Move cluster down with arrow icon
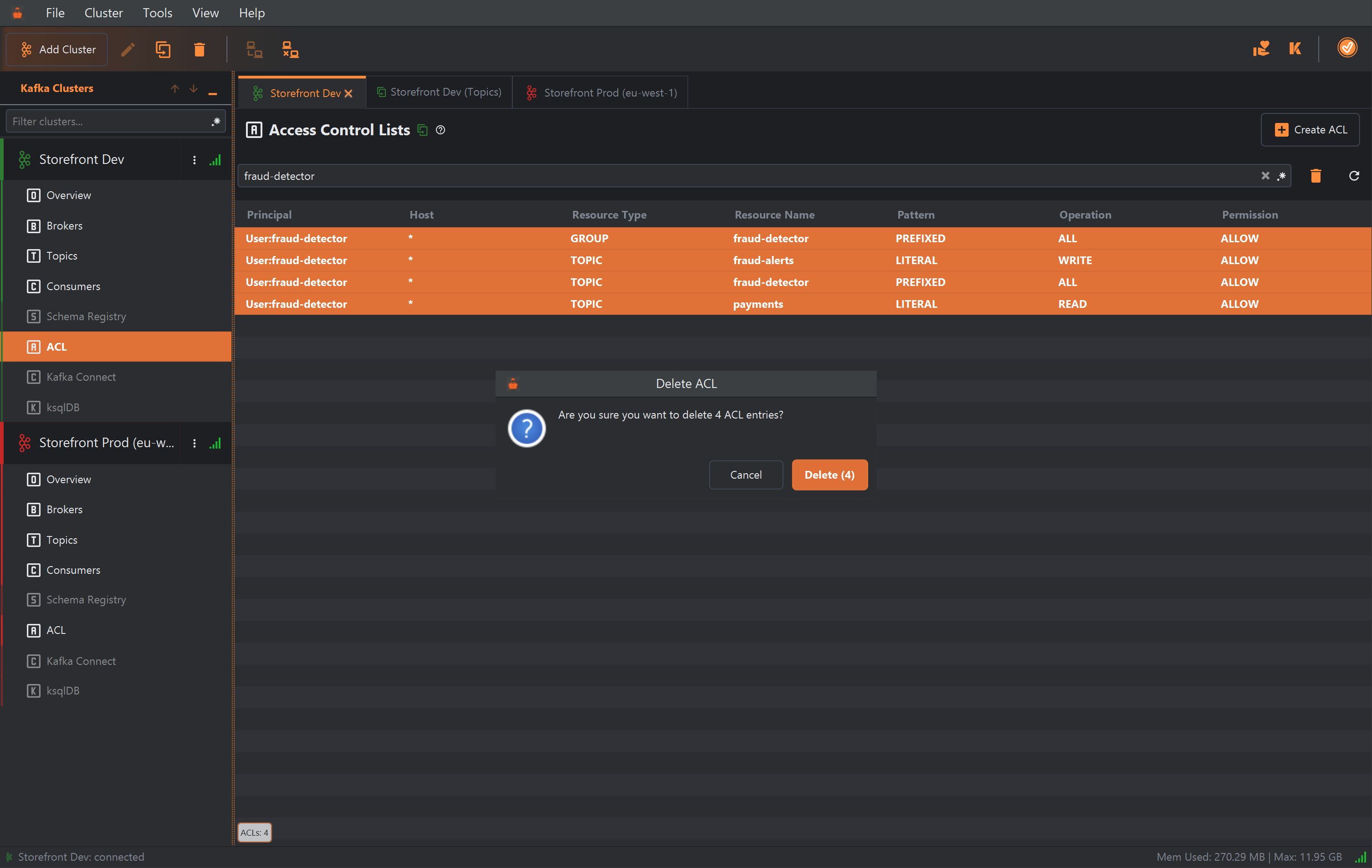Screen dimensions: 1372x868 click(194, 88)
